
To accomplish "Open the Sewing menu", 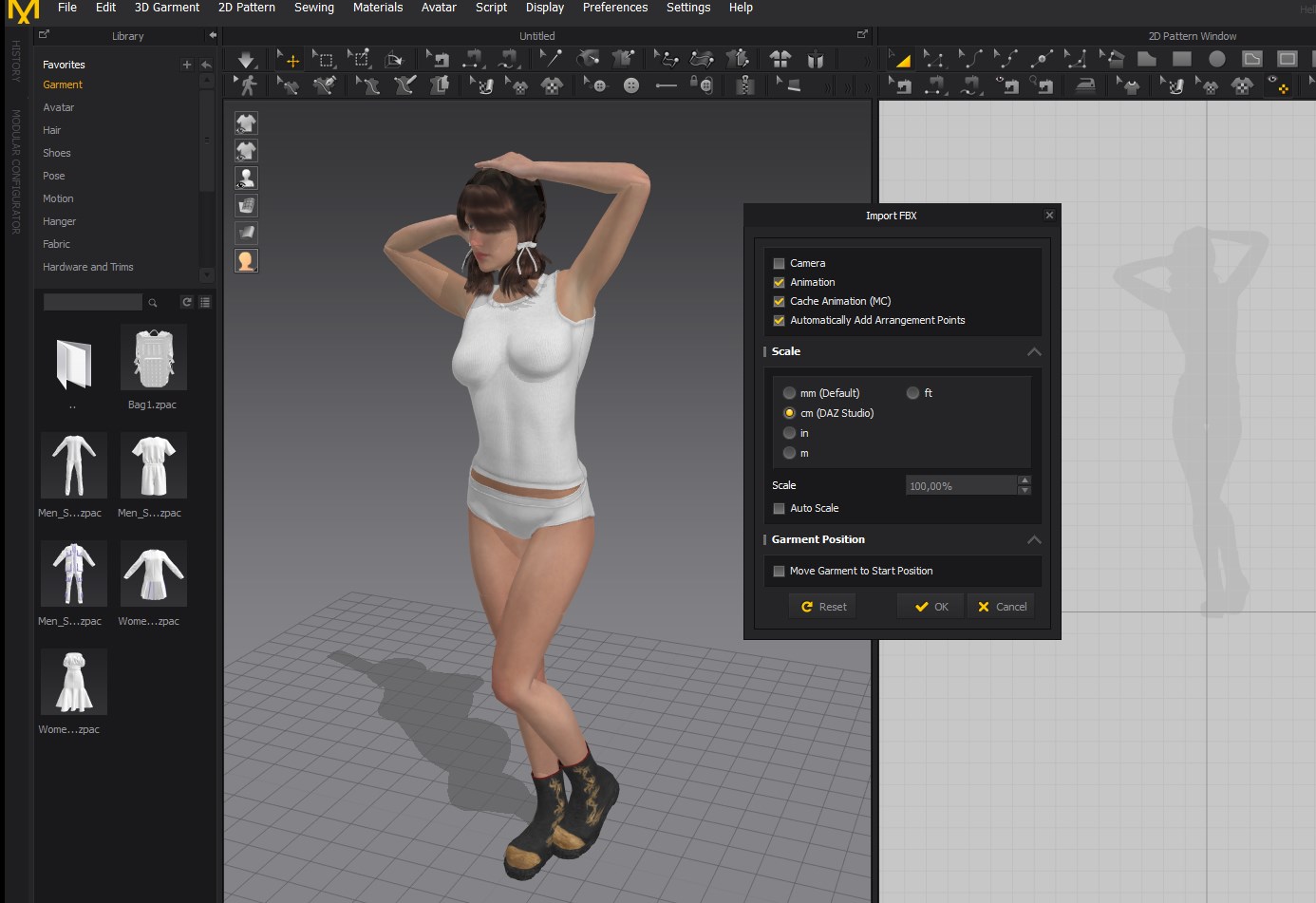I will click(x=313, y=8).
